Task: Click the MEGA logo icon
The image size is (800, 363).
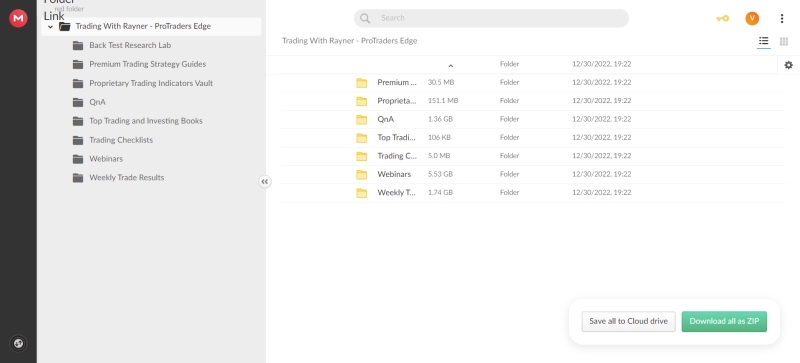Action: point(18,18)
